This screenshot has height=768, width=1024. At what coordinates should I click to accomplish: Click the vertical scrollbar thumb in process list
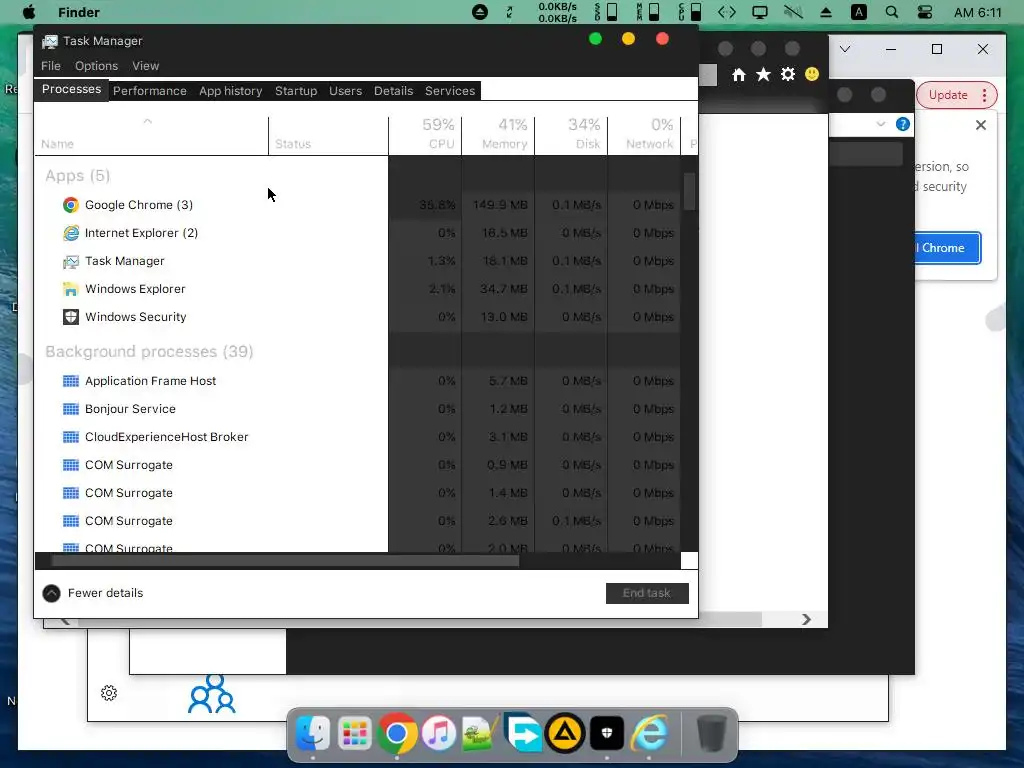pos(690,191)
